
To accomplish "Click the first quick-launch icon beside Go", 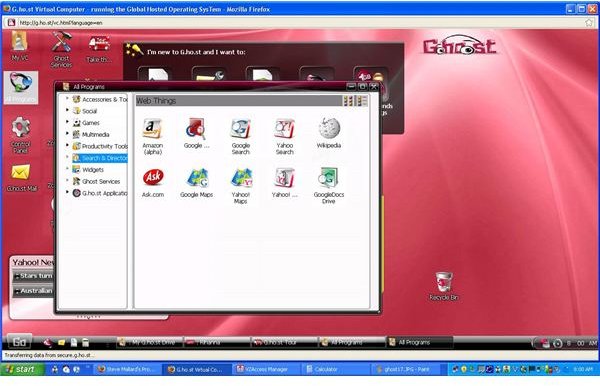I will click(48, 342).
